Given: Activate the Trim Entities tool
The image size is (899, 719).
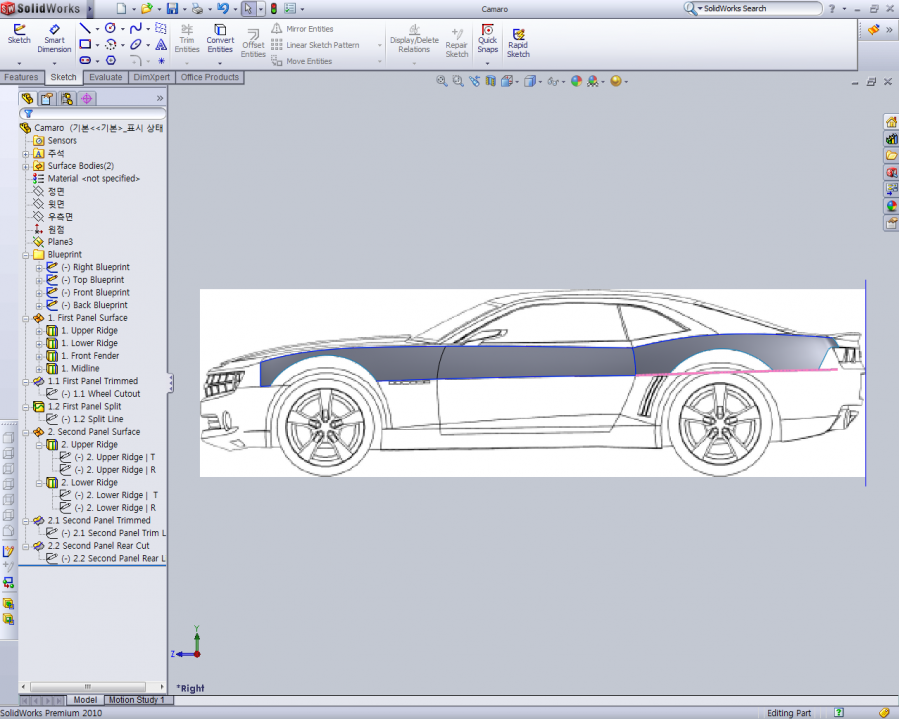Looking at the screenshot, I should [x=187, y=40].
